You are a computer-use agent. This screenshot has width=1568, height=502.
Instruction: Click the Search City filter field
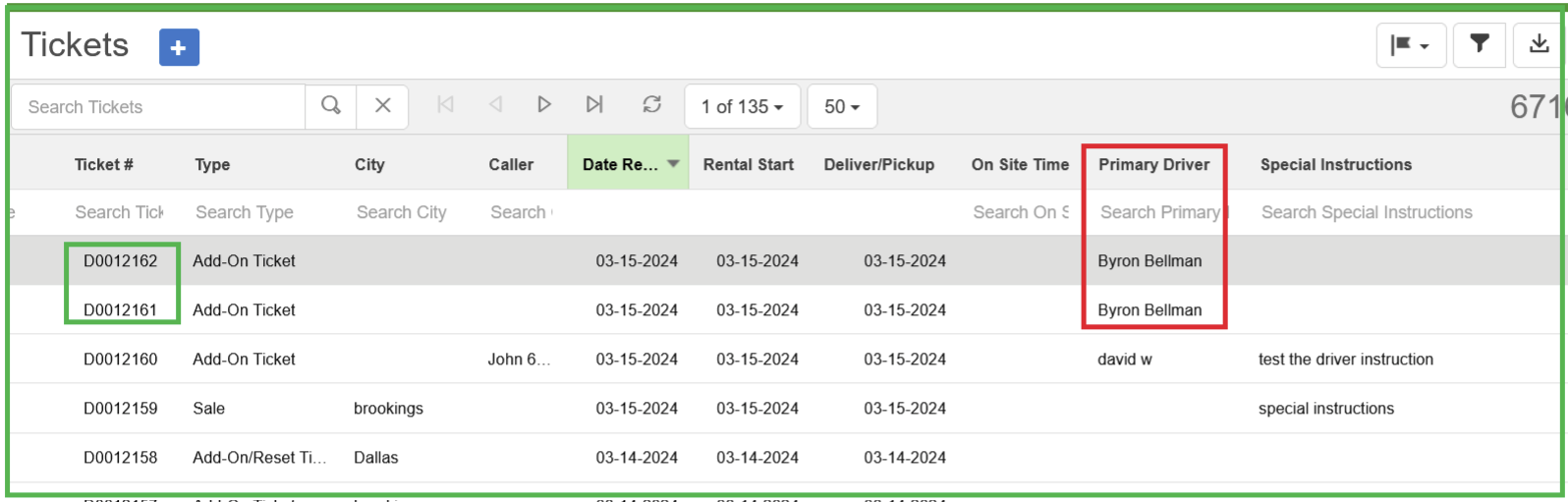click(x=401, y=212)
